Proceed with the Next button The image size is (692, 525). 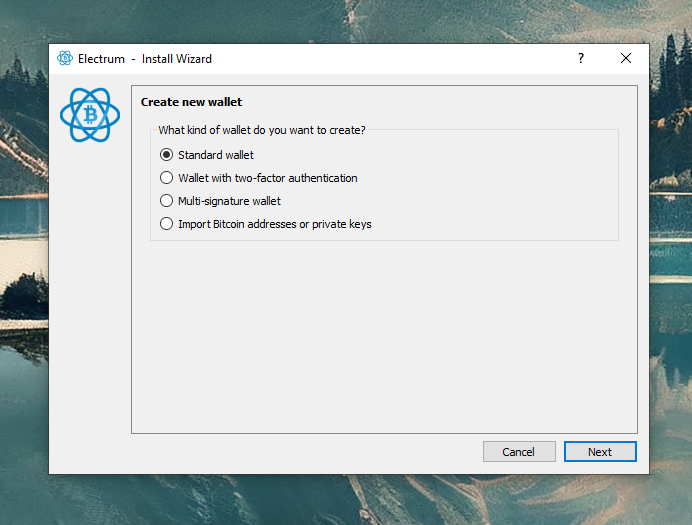coord(600,452)
